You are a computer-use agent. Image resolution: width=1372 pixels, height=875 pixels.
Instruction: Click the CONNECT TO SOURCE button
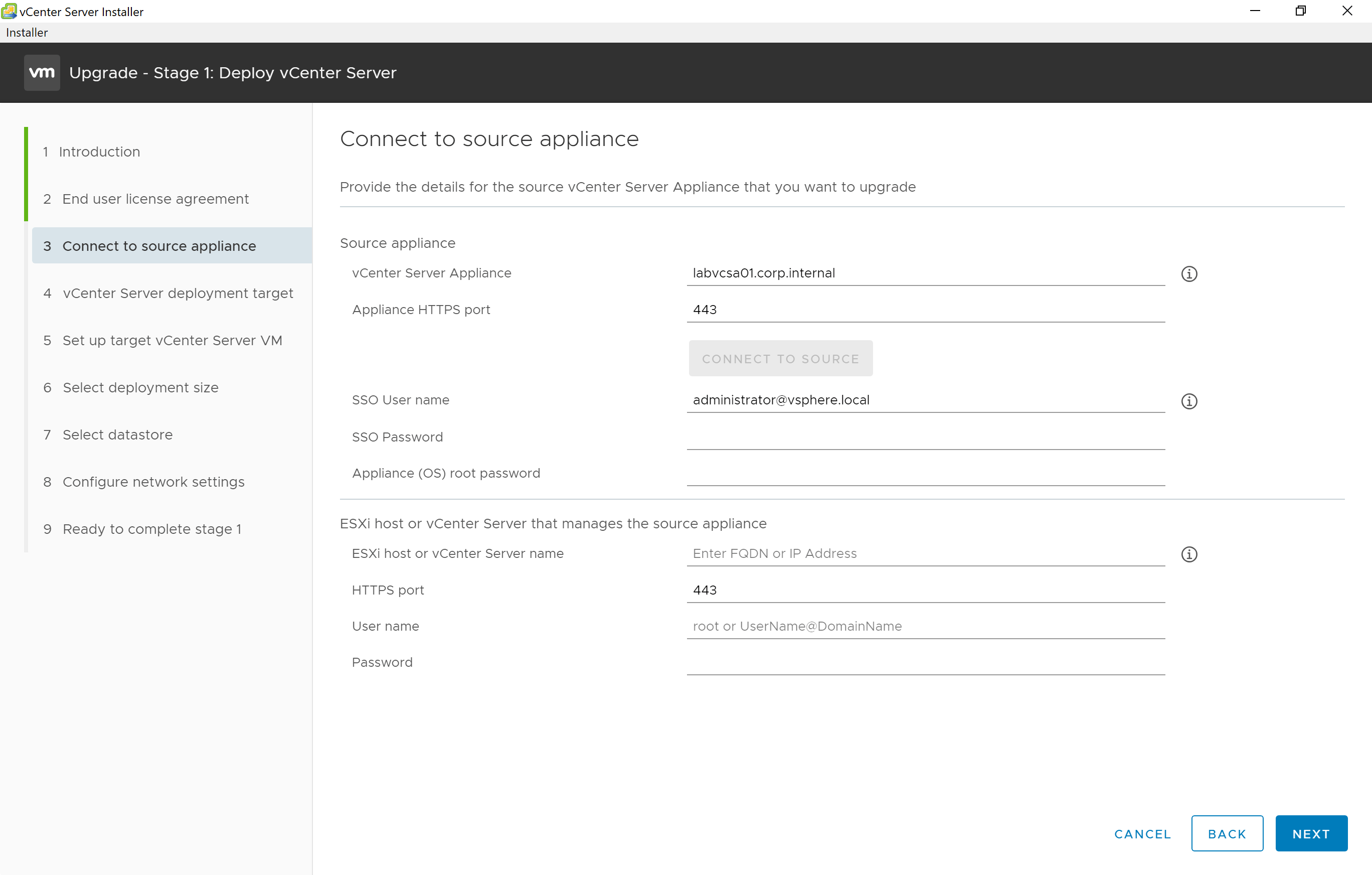point(780,359)
